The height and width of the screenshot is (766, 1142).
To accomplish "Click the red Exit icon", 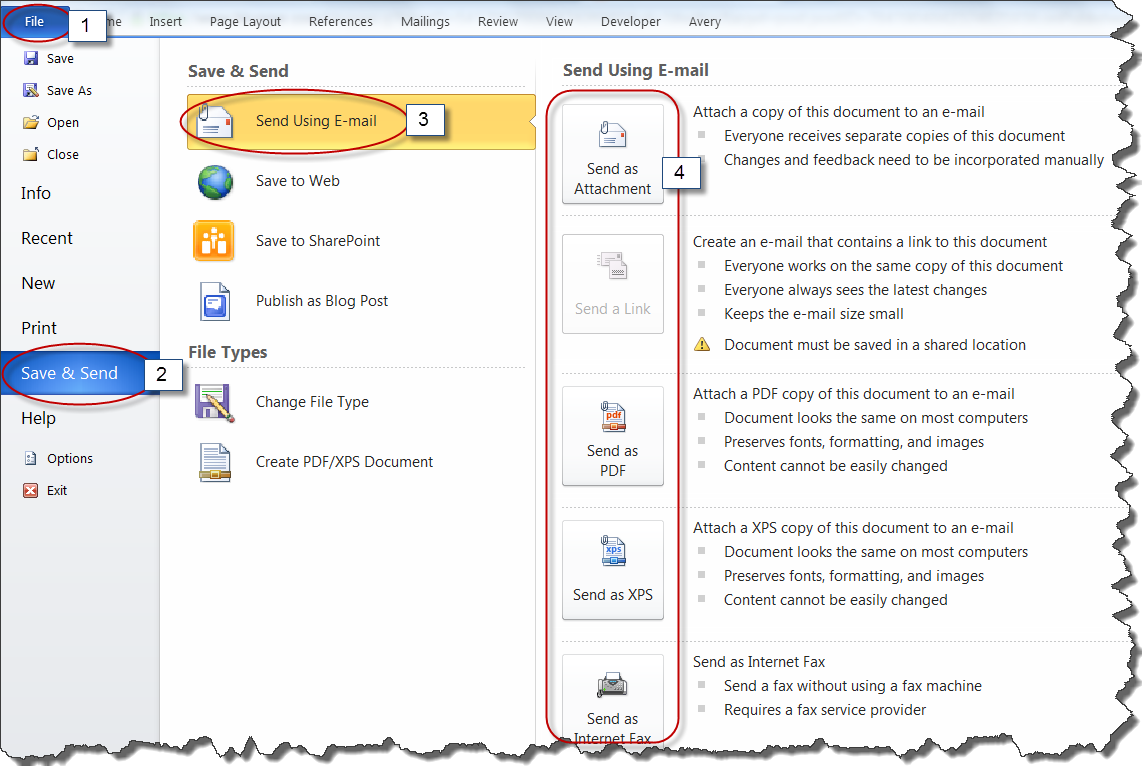I will (x=31, y=490).
